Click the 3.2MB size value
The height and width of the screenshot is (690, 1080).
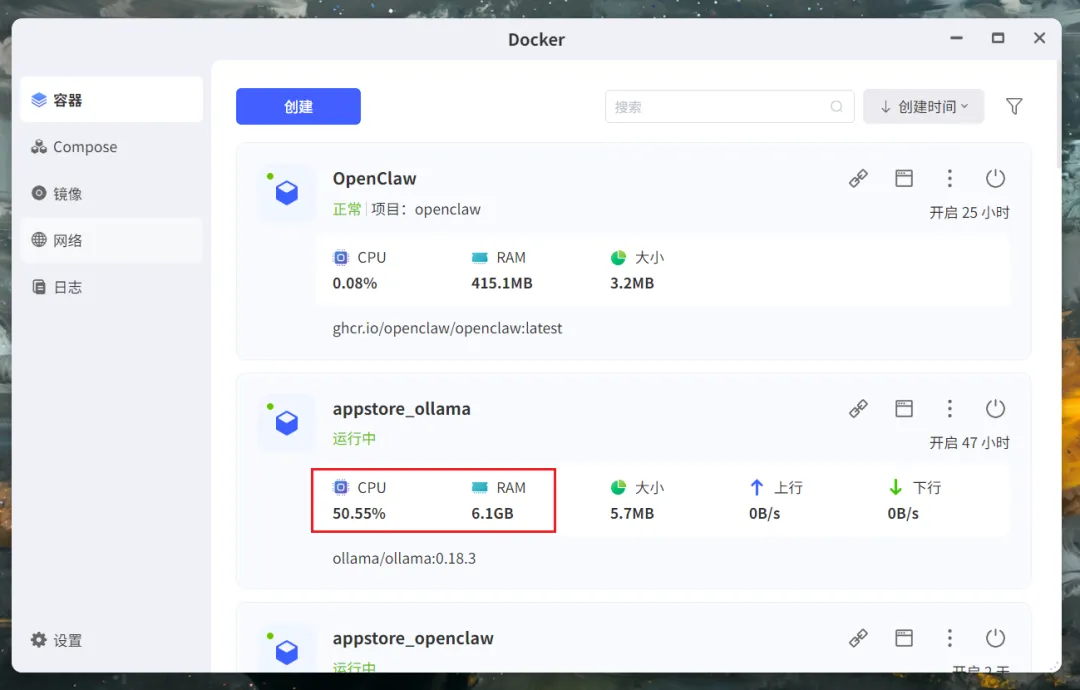tap(632, 283)
